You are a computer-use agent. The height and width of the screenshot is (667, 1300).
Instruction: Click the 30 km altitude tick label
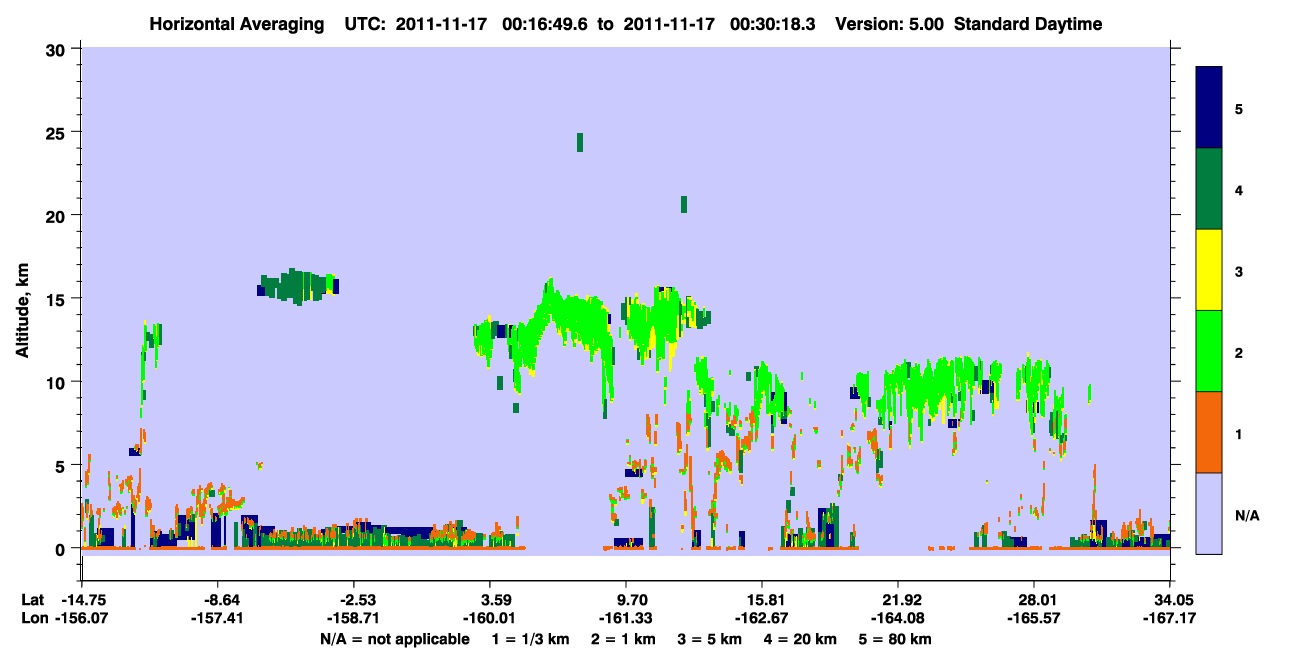point(57,49)
